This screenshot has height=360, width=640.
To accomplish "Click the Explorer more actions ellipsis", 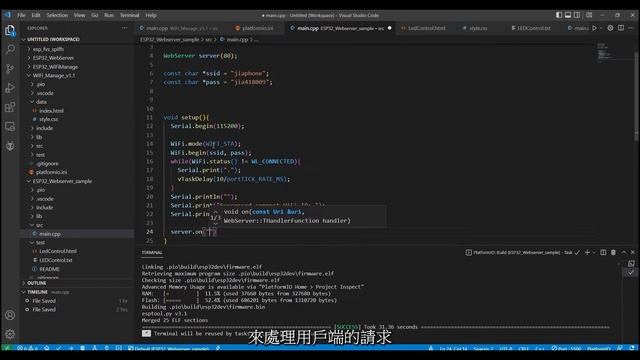I will click(x=124, y=28).
